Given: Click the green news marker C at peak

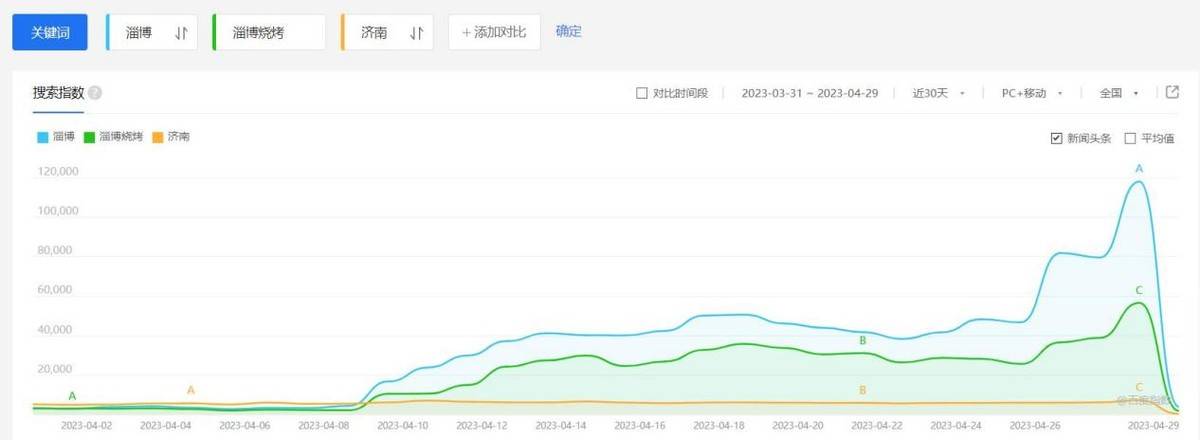Looking at the screenshot, I should tap(1139, 290).
